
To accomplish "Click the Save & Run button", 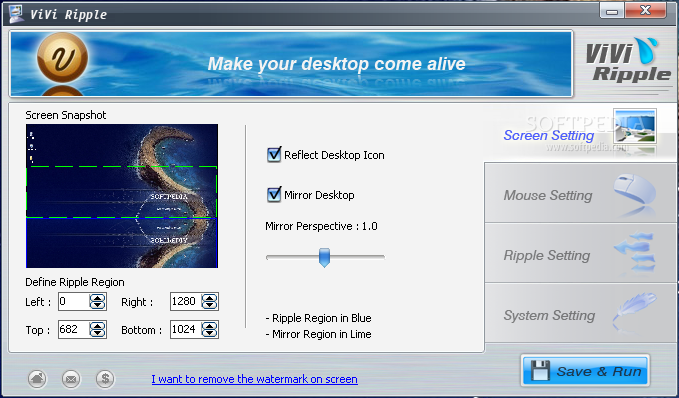I will tap(585, 371).
